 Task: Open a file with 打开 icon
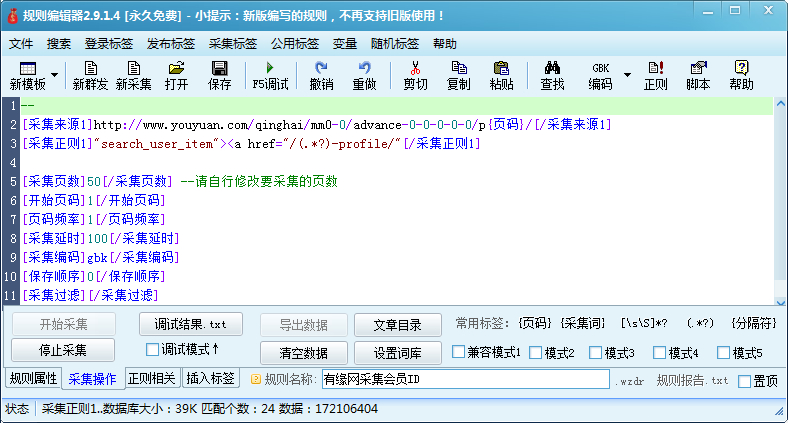(x=176, y=75)
